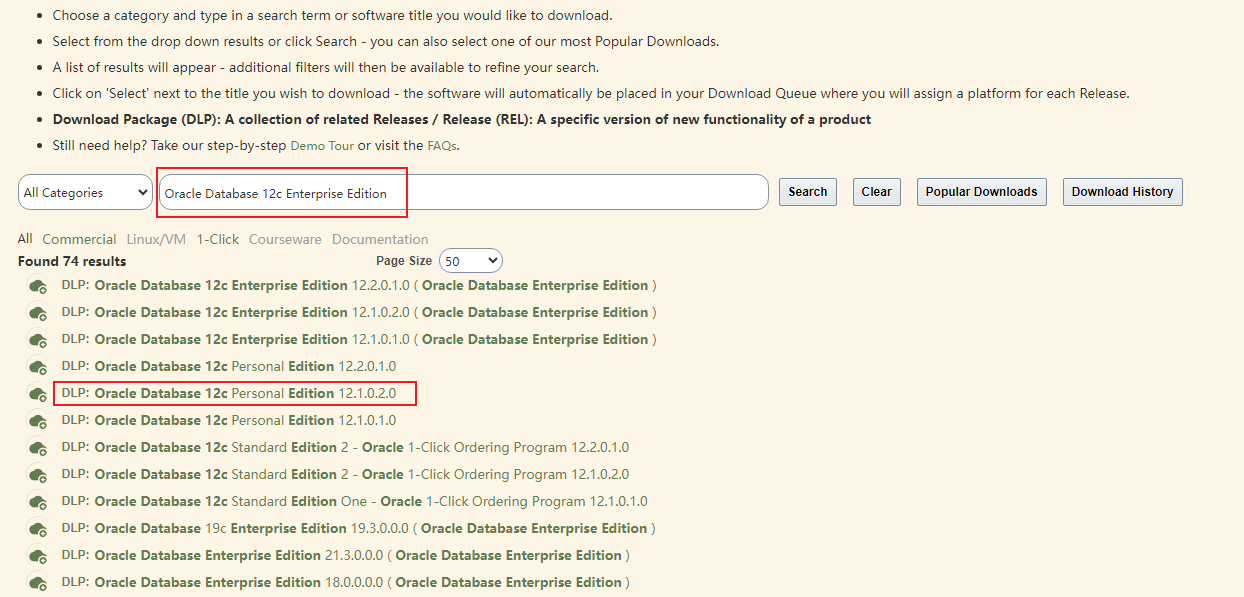1244x597 pixels.
Task: Select the All filter tab
Action: coord(25,239)
